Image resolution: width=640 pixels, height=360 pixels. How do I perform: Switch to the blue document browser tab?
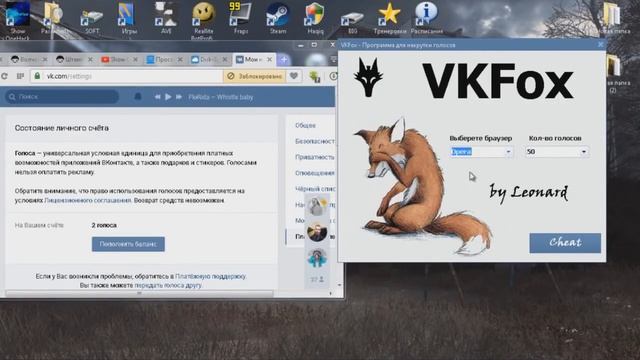(x=163, y=60)
